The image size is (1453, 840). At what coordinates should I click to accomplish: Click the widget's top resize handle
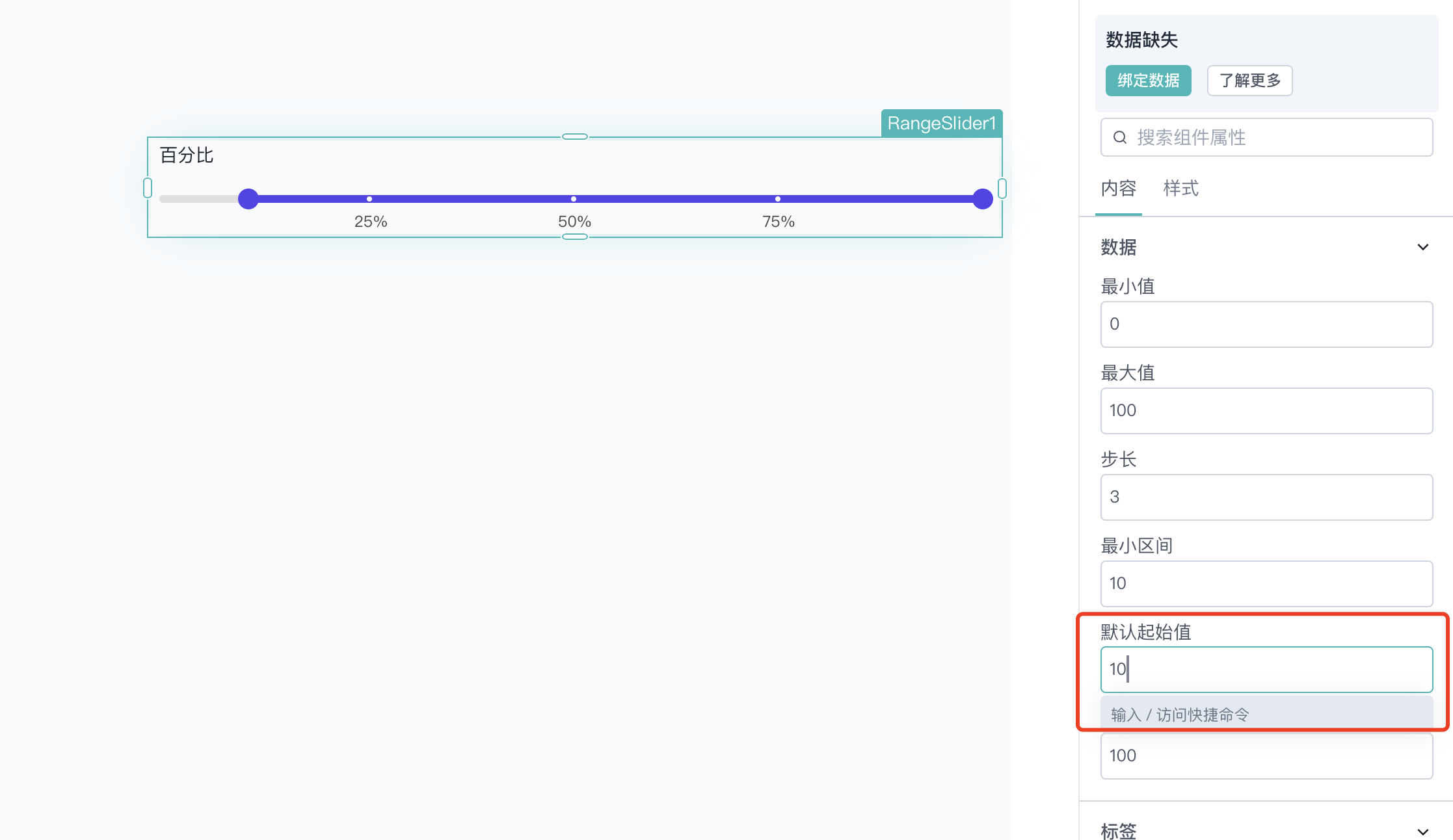pyautogui.click(x=575, y=137)
